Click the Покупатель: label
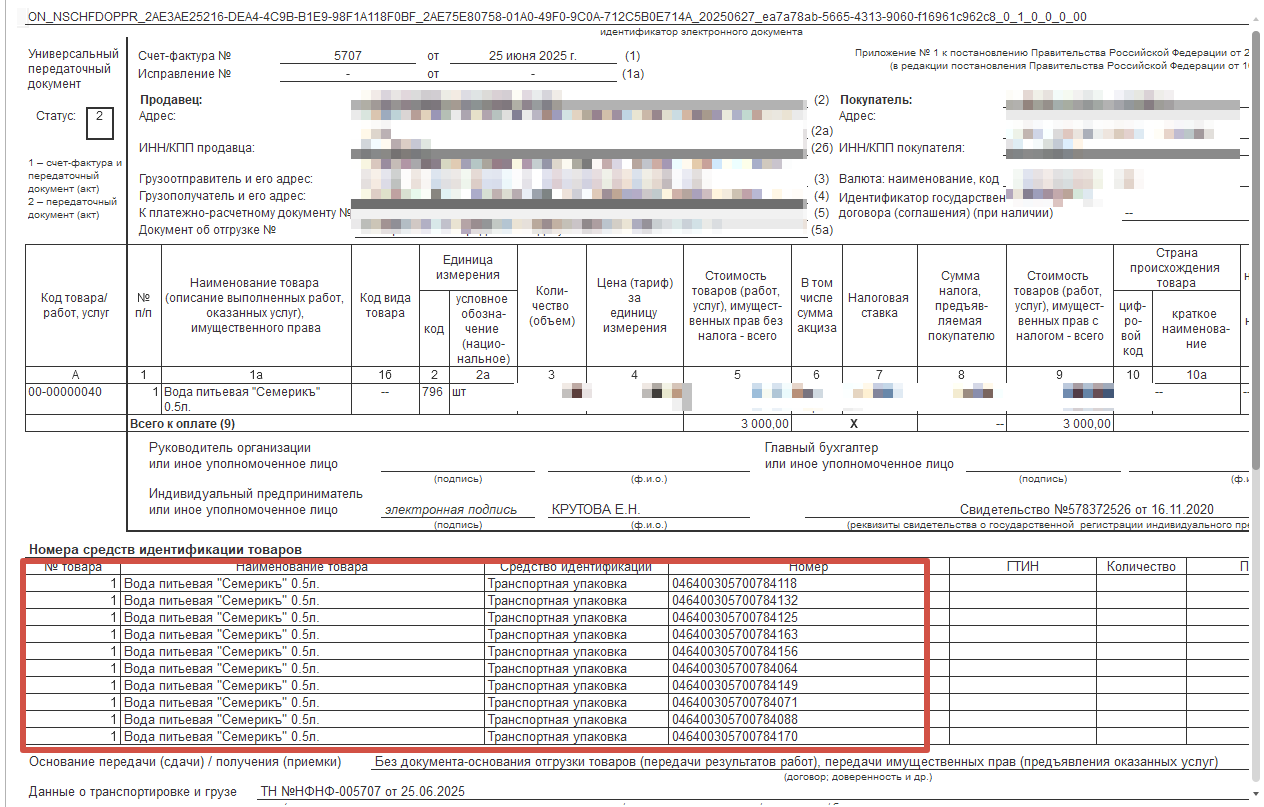Screen dimensions: 1264x807 (876, 100)
